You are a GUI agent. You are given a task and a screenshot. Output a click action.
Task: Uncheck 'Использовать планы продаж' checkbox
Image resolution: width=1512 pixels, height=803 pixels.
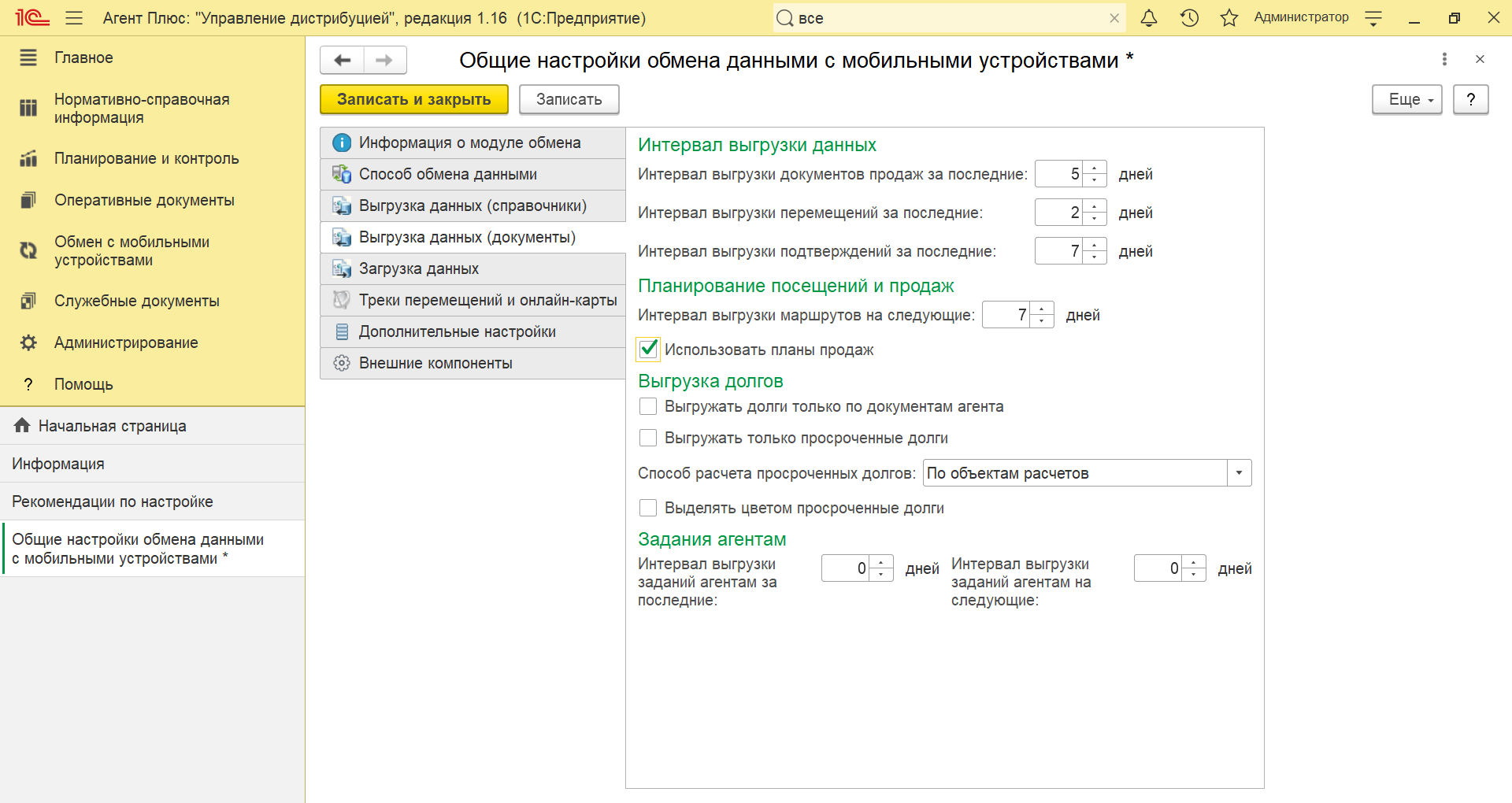point(648,349)
